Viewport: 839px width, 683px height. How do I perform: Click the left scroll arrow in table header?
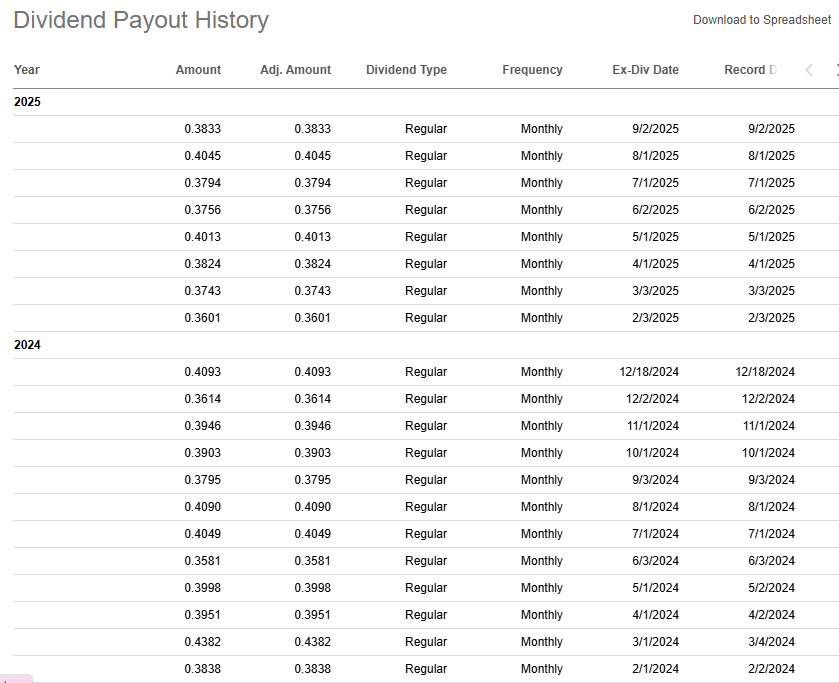pyautogui.click(x=809, y=70)
